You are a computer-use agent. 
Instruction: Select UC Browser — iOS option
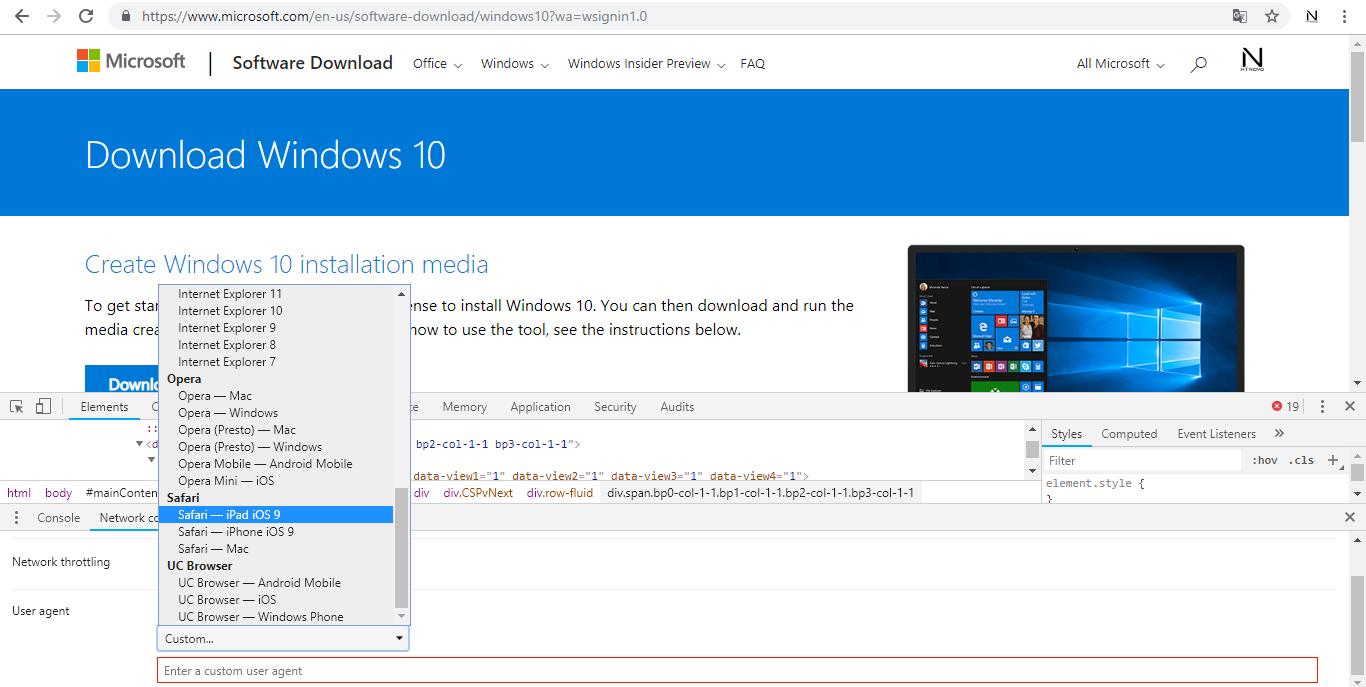click(x=276, y=599)
